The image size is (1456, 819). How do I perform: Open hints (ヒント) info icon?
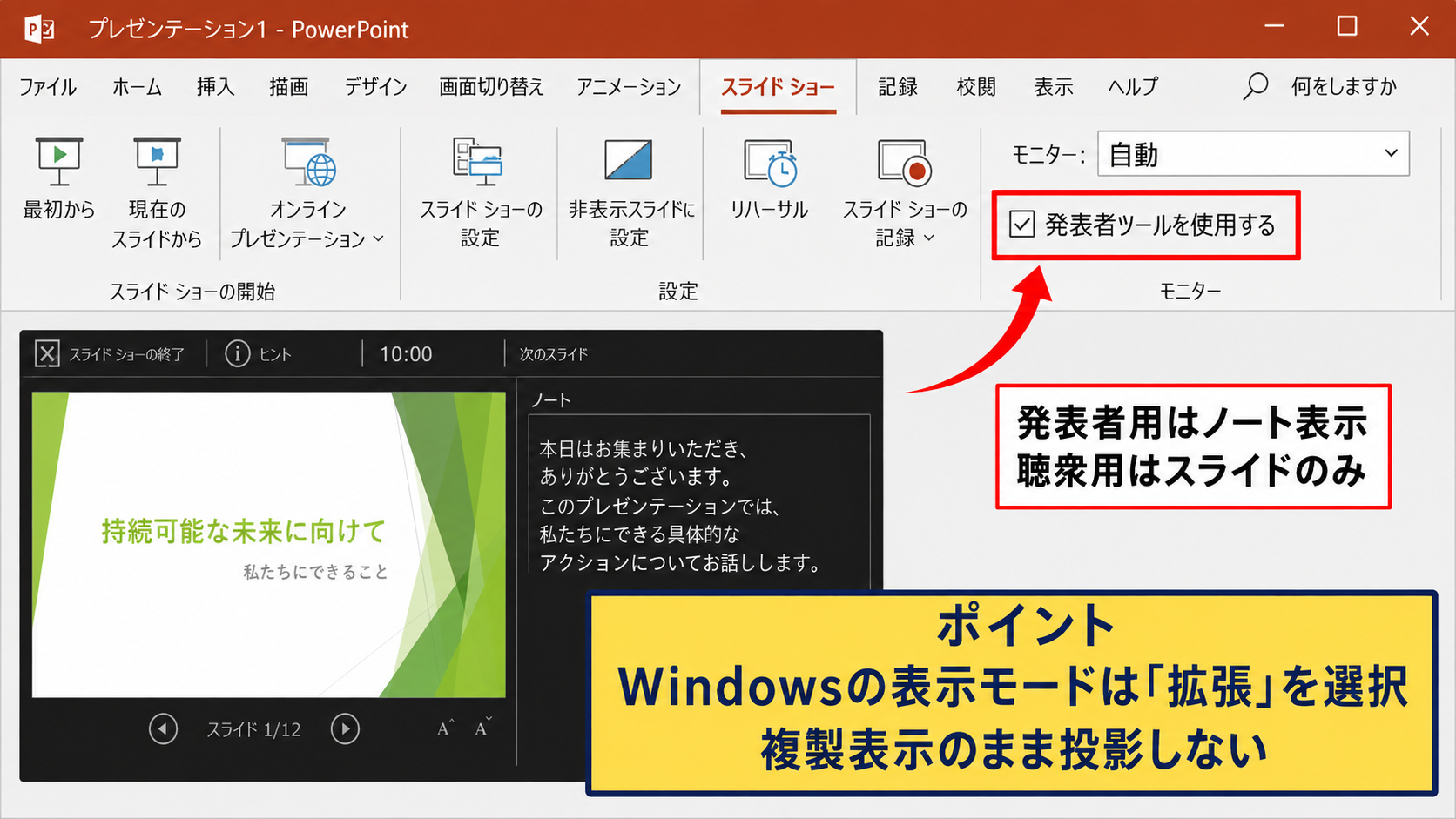coord(237,353)
